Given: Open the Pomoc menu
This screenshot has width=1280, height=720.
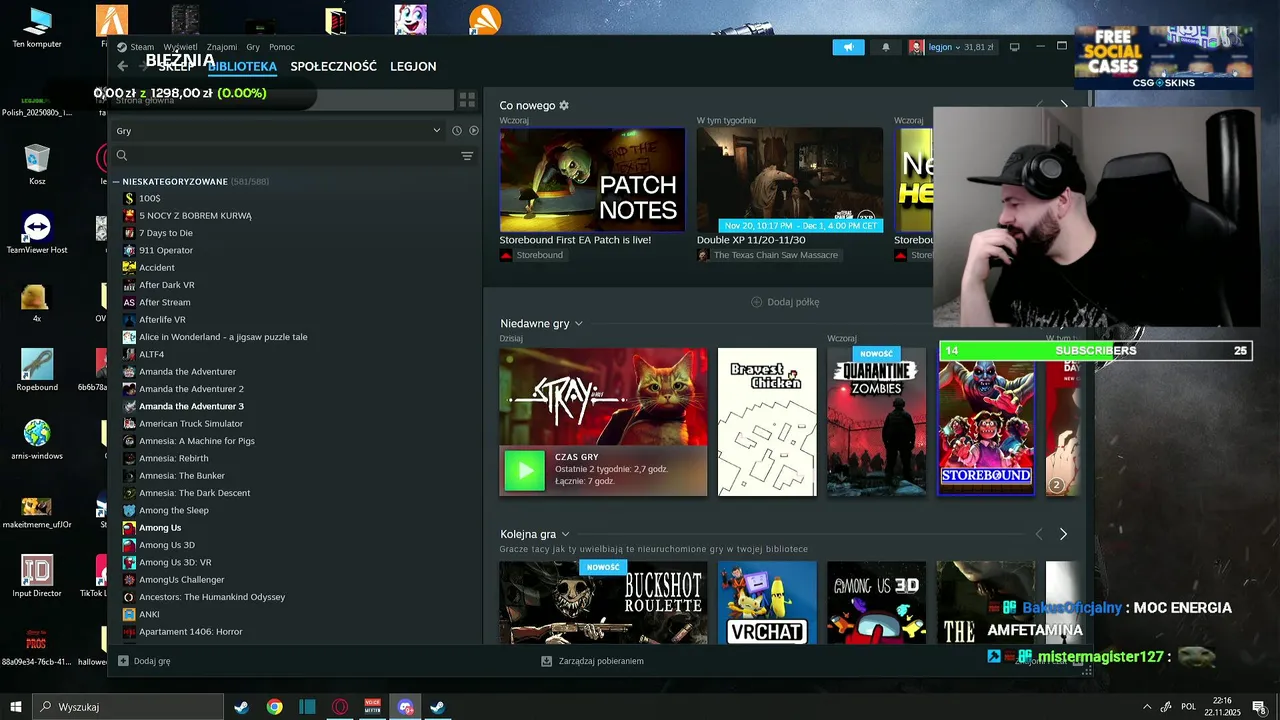Looking at the screenshot, I should pos(282,47).
